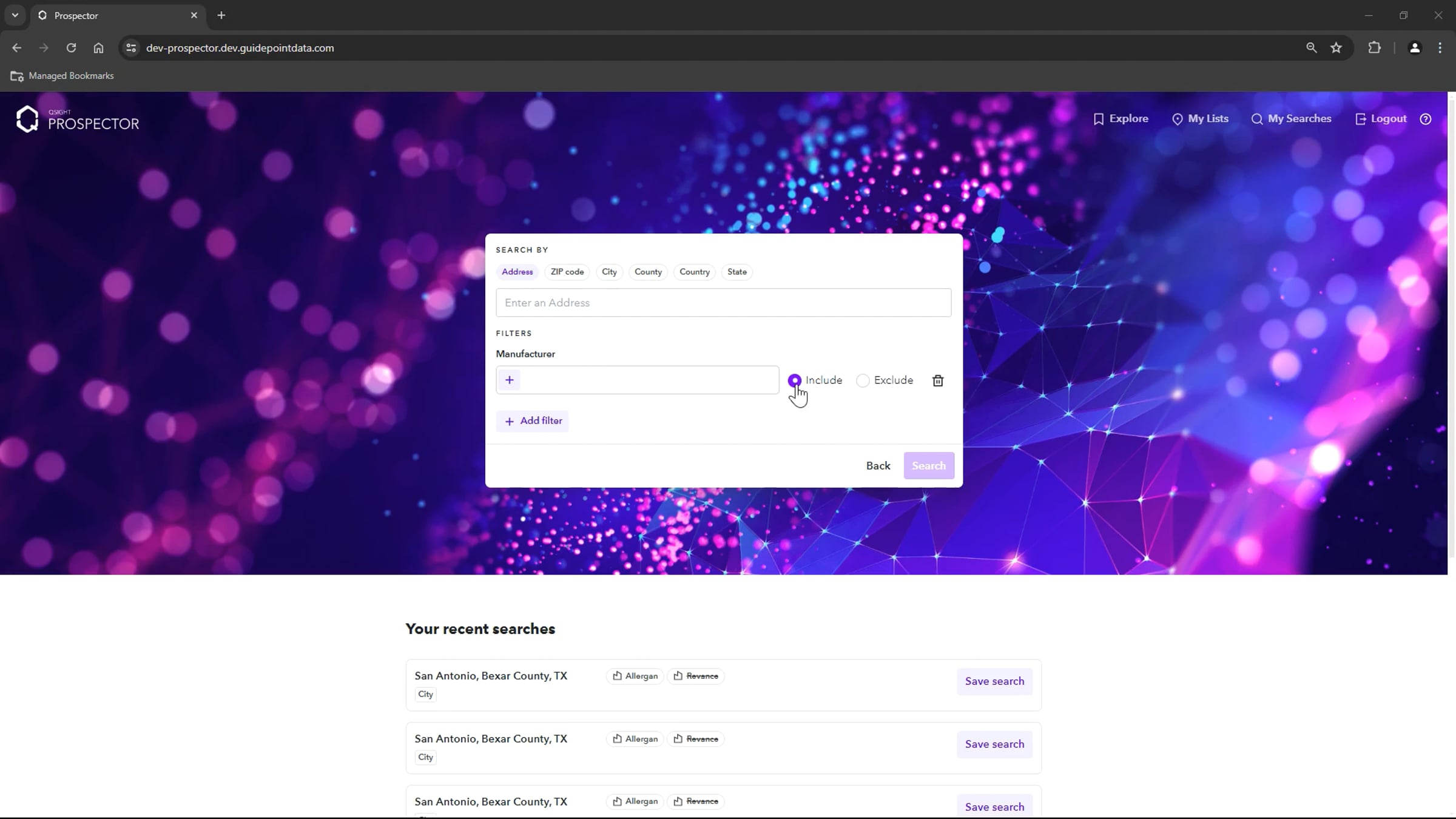Viewport: 1456px width, 819px height.
Task: Open first San Antonio, Bexar County search
Action: [491, 676]
